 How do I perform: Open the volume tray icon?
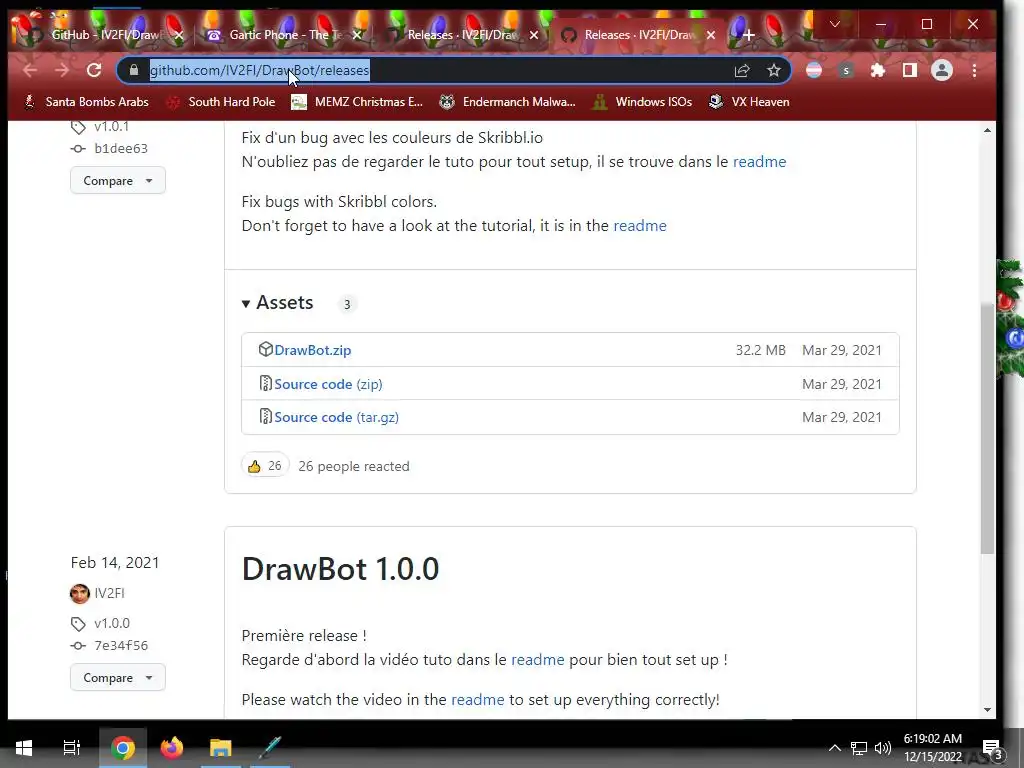click(x=883, y=748)
